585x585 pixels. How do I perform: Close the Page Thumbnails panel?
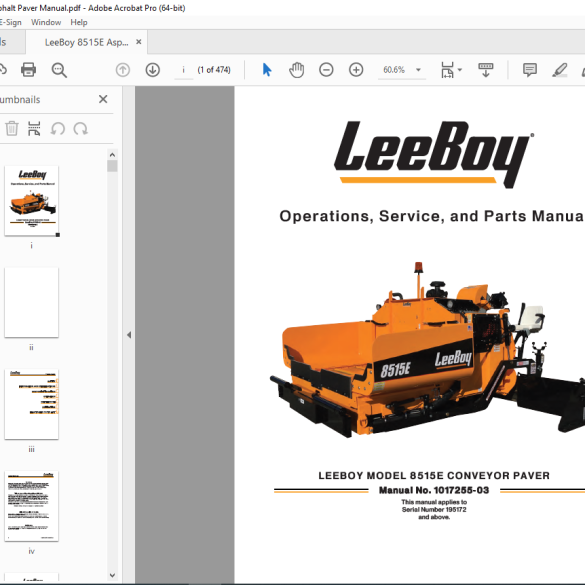[103, 99]
